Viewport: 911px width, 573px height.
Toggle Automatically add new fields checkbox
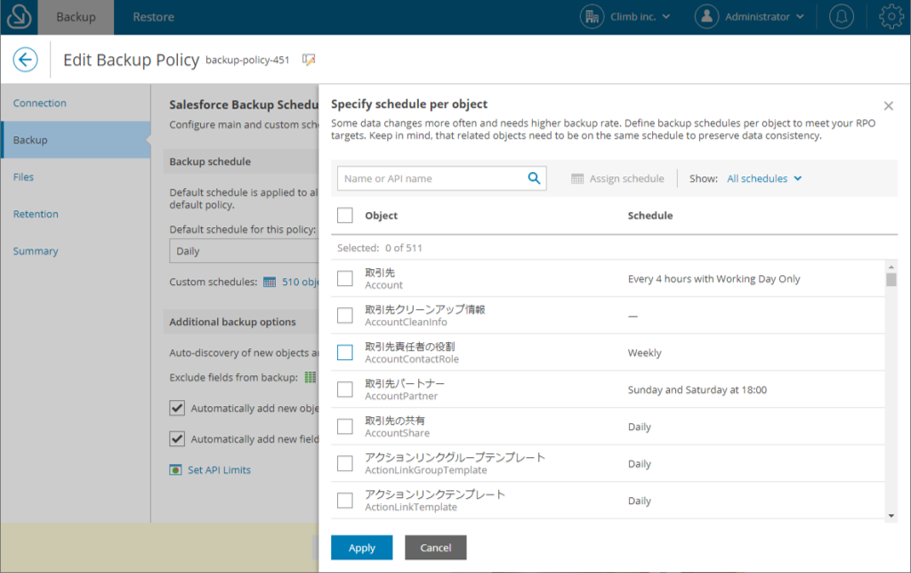(177, 439)
